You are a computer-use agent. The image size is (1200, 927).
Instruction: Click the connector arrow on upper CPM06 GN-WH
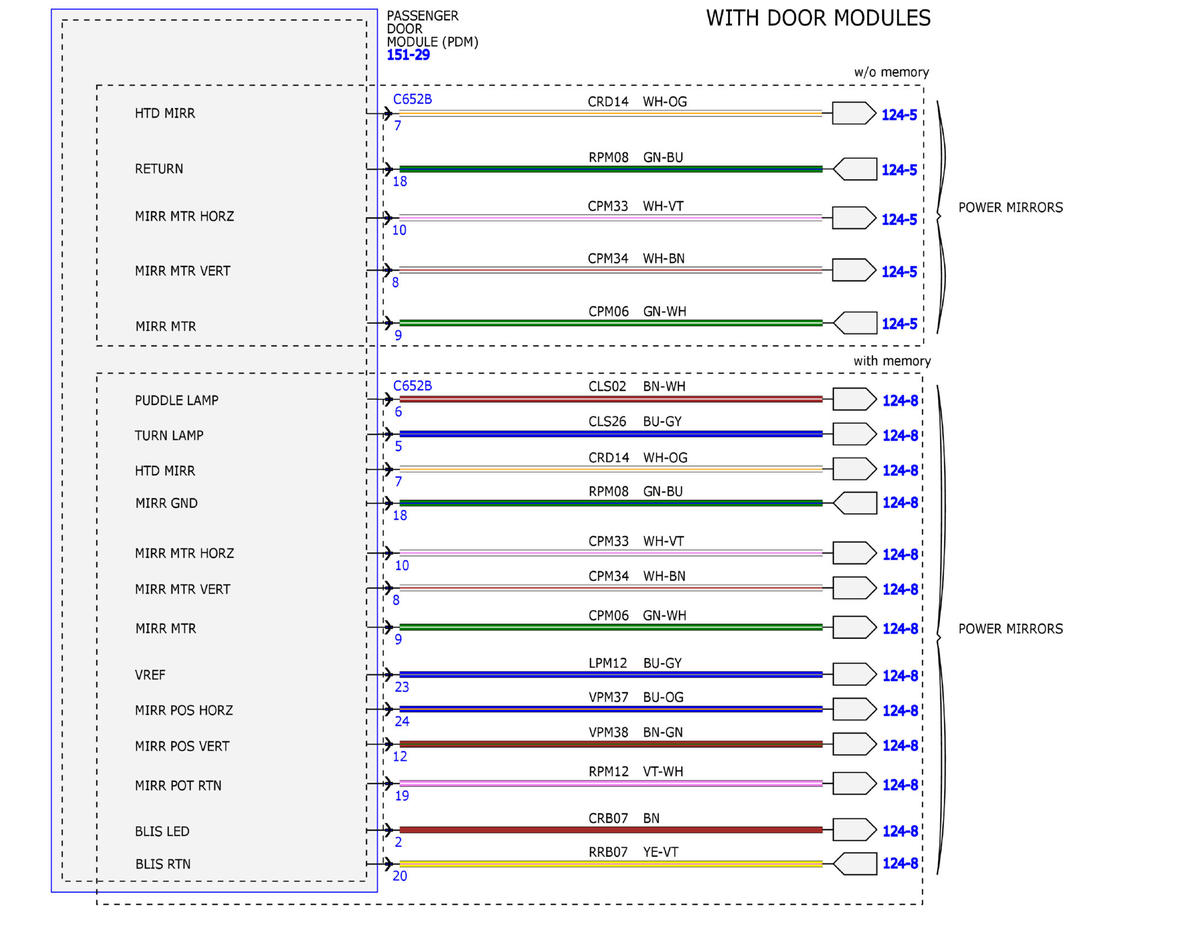click(x=854, y=323)
